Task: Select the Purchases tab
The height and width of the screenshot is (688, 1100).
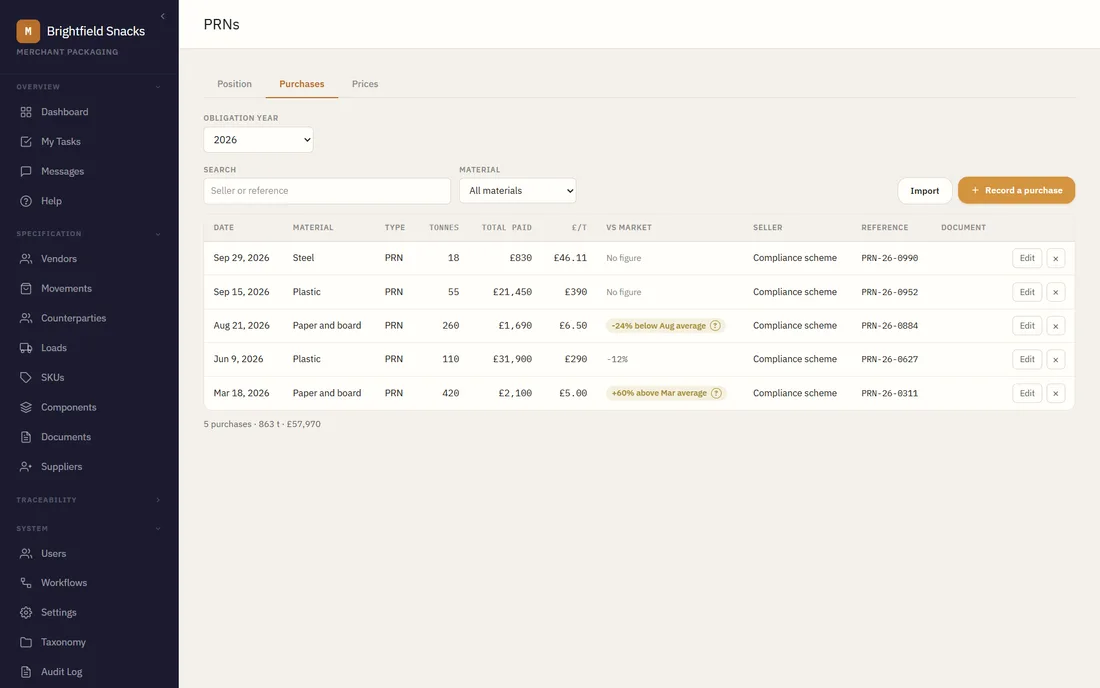Action: 302,84
